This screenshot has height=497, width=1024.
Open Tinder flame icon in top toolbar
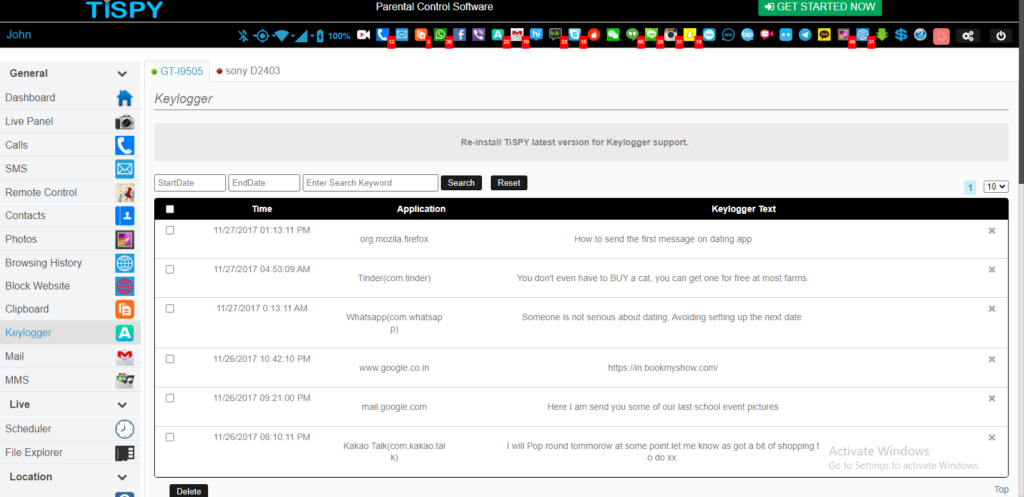[594, 35]
